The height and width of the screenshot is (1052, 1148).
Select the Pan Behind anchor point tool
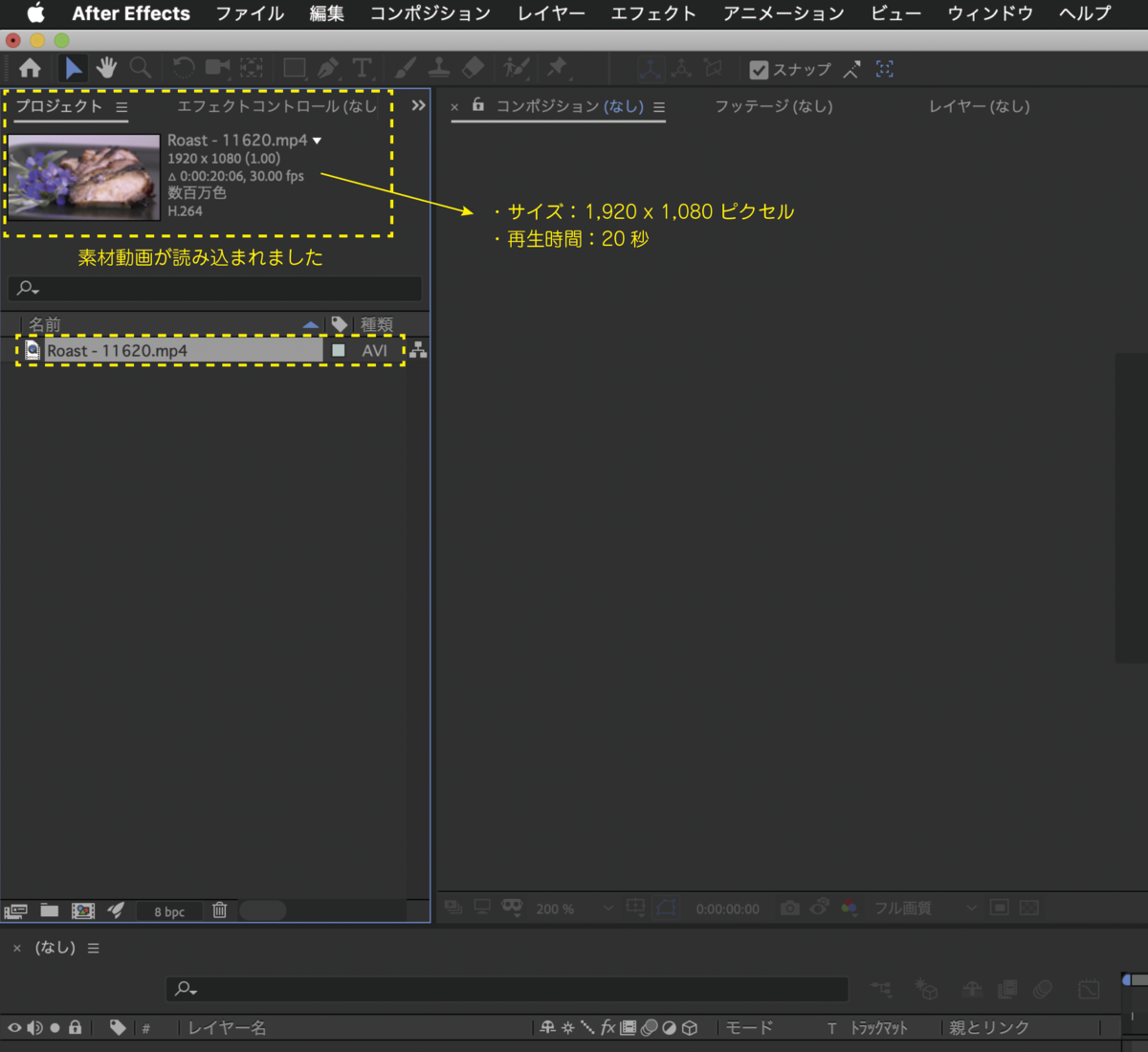pyautogui.click(x=252, y=68)
